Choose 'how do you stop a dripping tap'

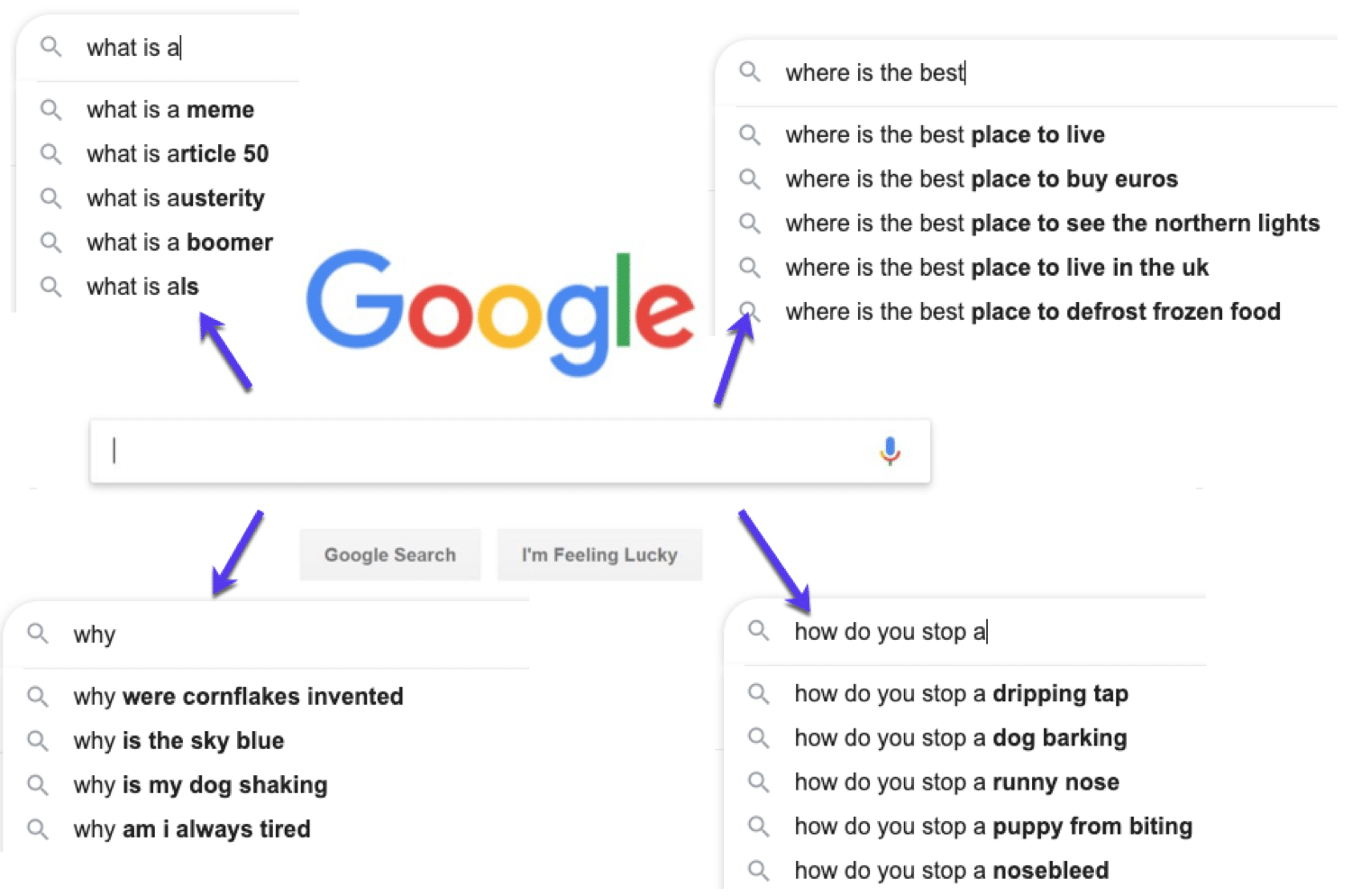click(x=961, y=693)
